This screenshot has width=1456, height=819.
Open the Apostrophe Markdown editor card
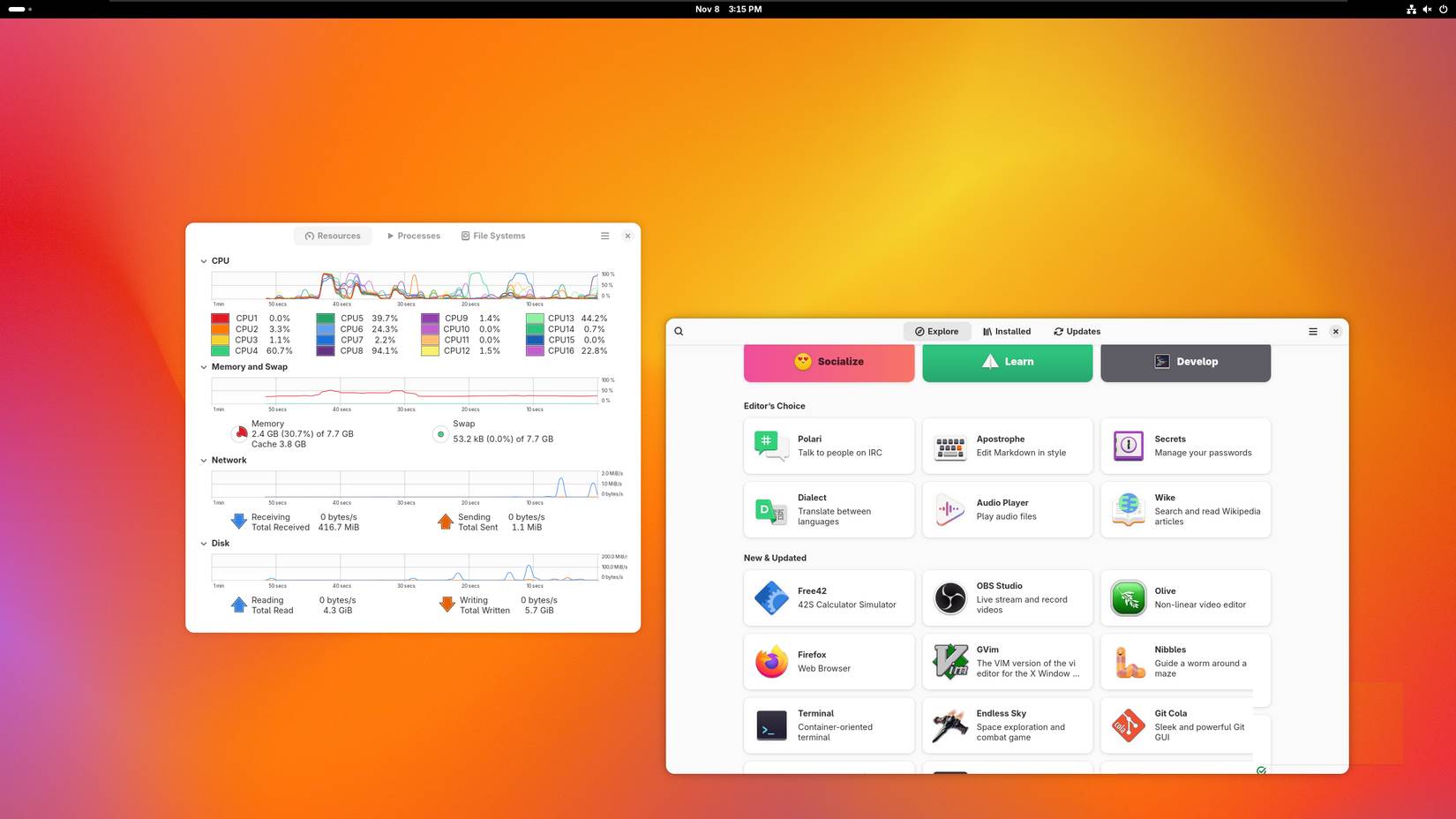(1007, 446)
